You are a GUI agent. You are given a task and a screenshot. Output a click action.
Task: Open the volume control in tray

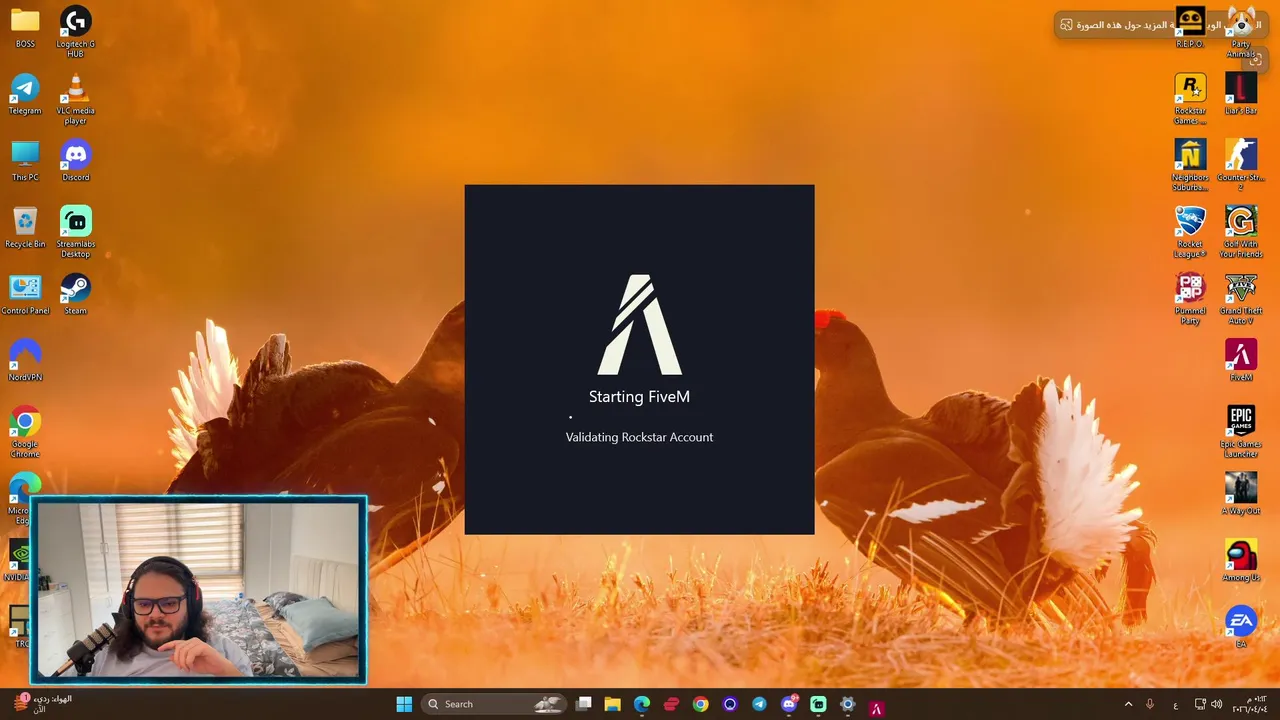click(x=1217, y=704)
